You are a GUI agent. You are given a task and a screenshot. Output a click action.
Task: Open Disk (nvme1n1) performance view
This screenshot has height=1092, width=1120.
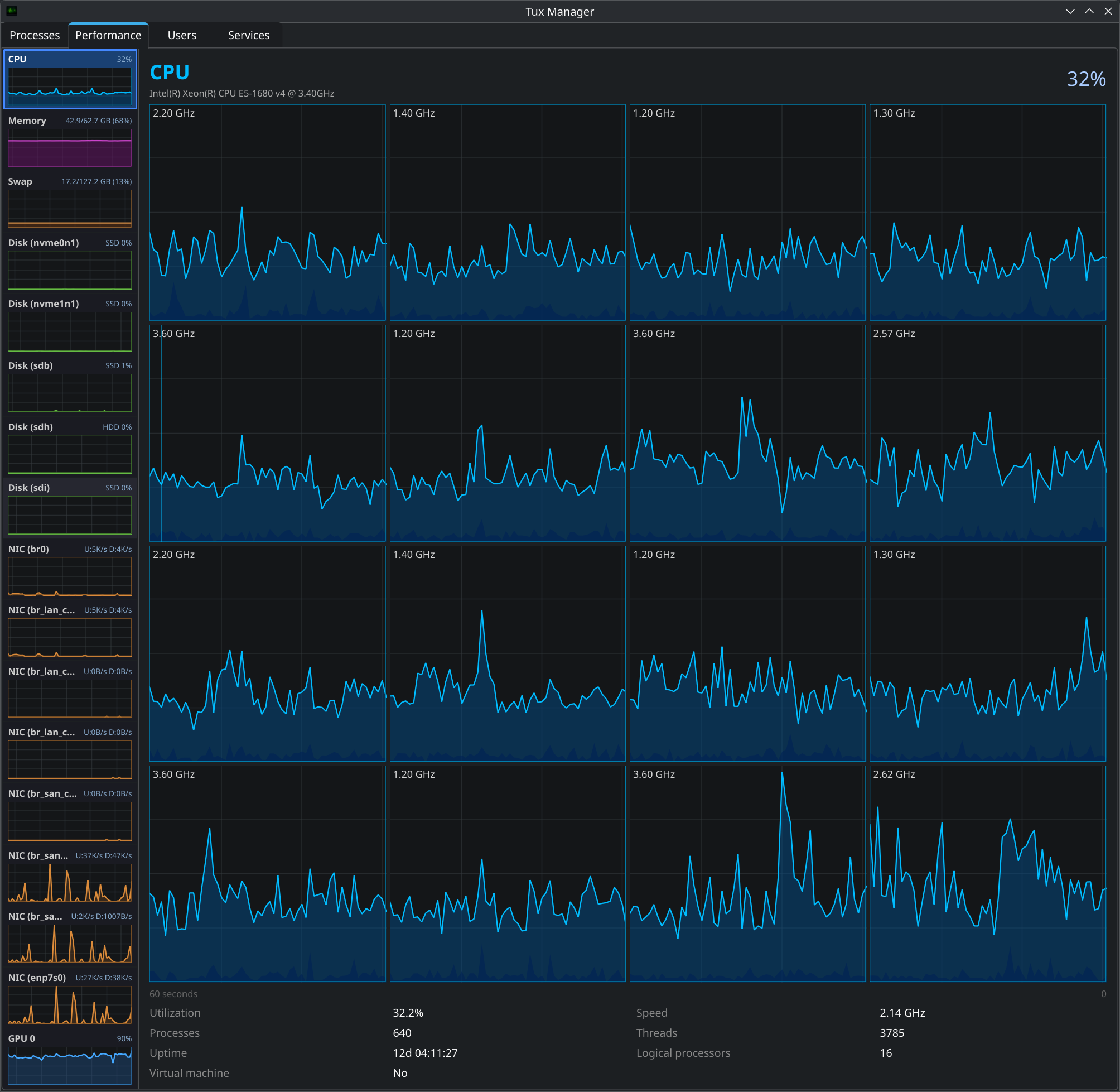[x=70, y=324]
